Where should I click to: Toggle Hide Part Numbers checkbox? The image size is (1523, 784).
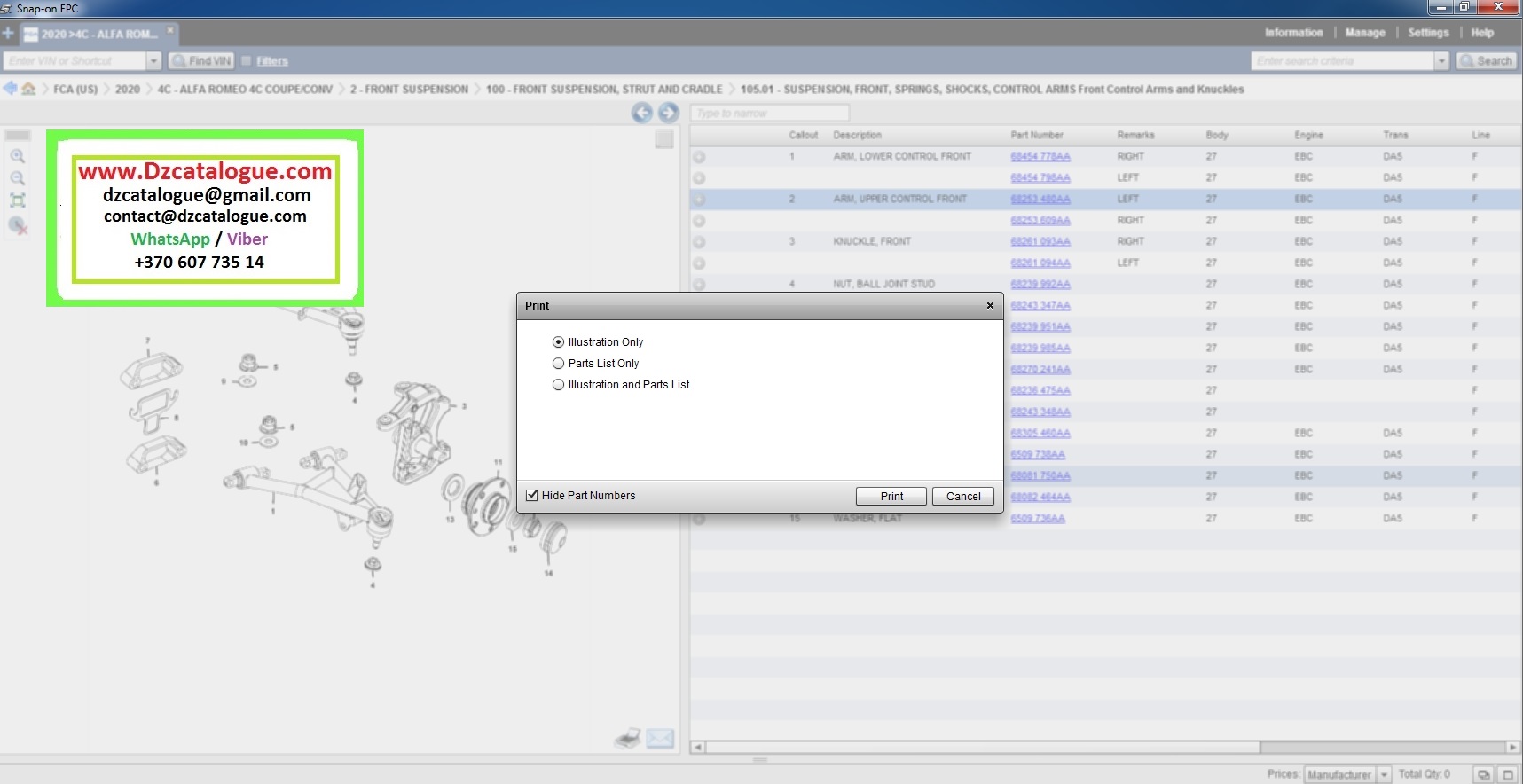[532, 496]
